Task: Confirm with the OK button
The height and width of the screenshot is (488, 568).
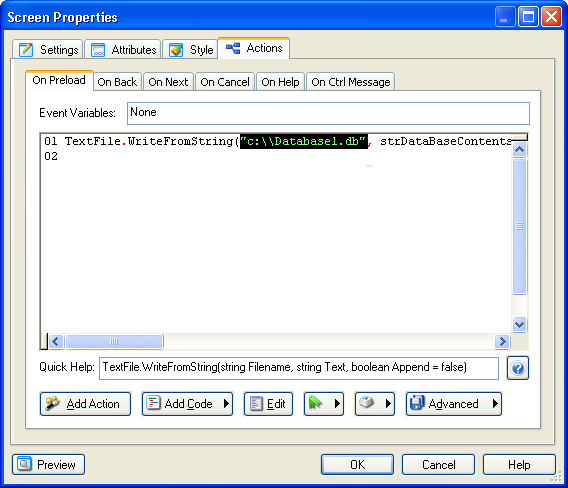Action: (x=357, y=464)
